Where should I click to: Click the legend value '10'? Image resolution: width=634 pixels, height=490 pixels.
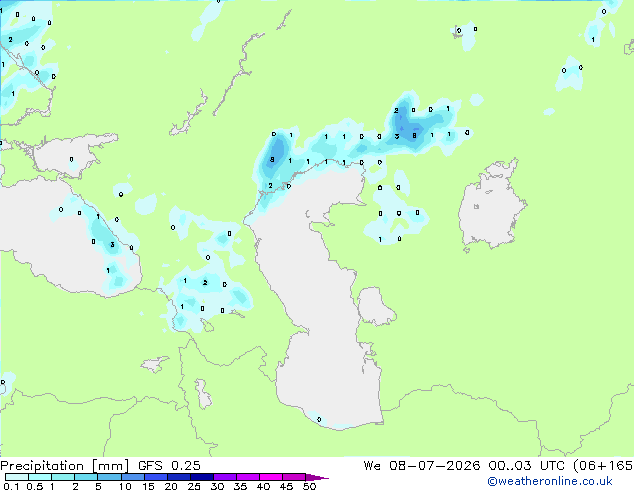[x=125, y=486]
